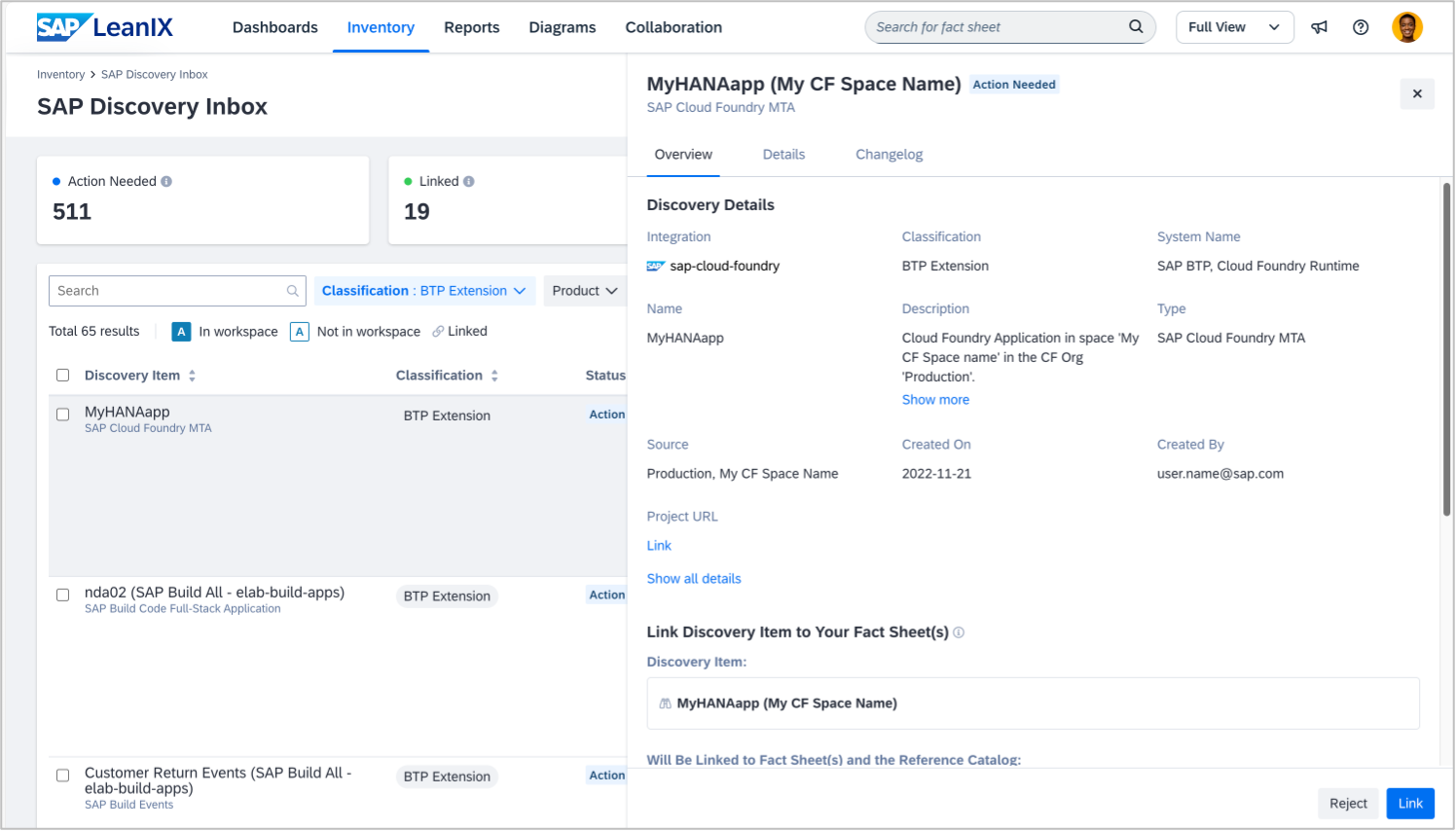This screenshot has height=831, width=1456.
Task: Switch to the Details tab
Action: pyautogui.click(x=784, y=155)
